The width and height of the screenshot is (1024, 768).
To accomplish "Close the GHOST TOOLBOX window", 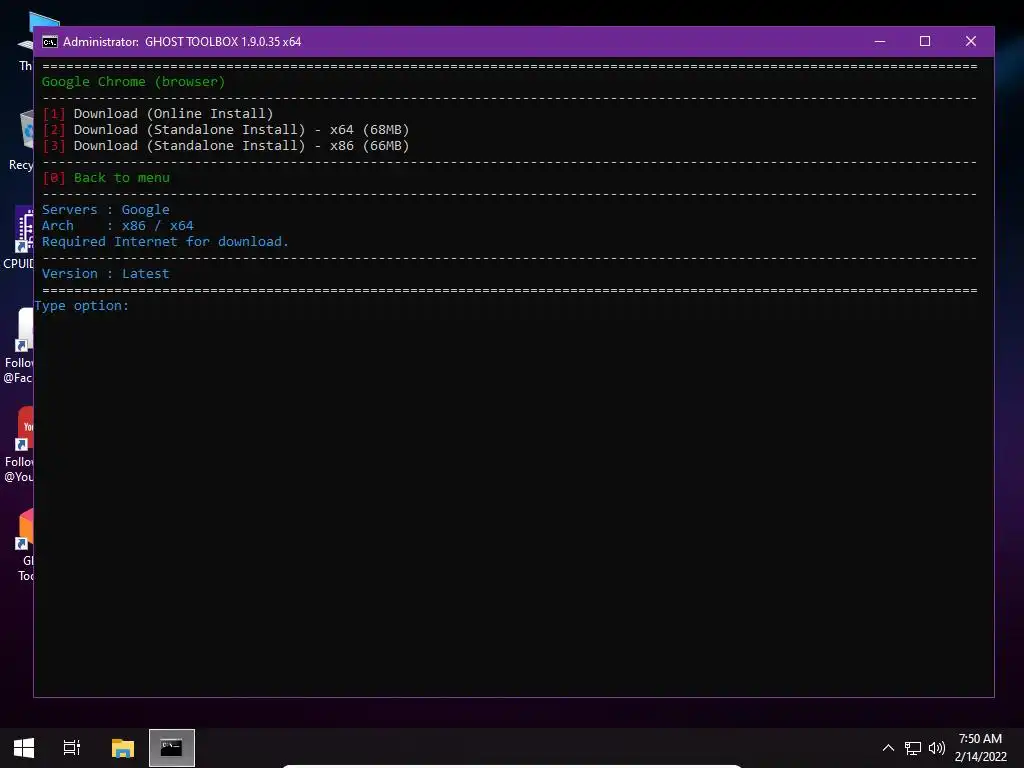I will [970, 41].
